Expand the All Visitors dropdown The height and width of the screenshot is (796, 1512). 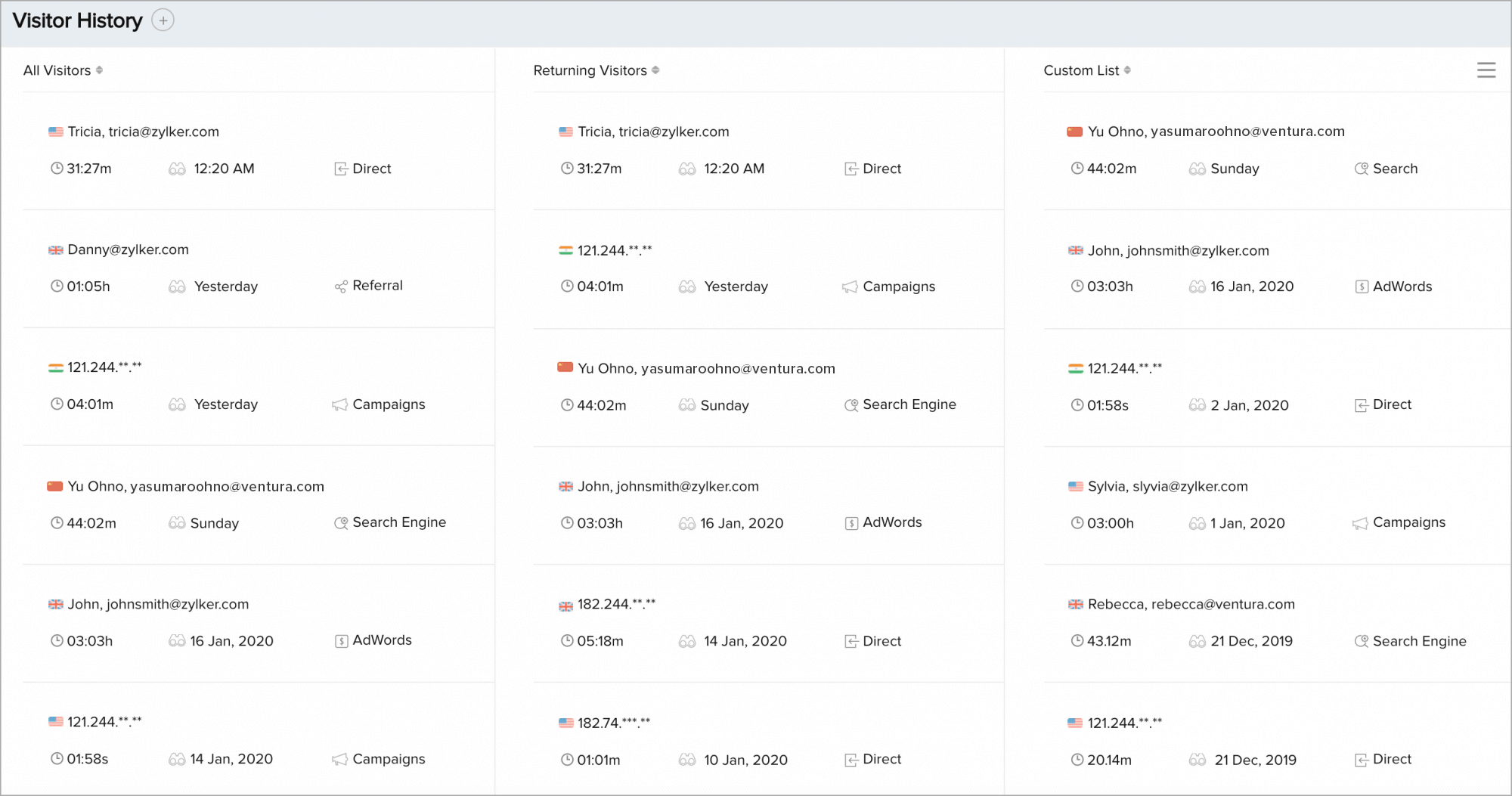tap(63, 70)
